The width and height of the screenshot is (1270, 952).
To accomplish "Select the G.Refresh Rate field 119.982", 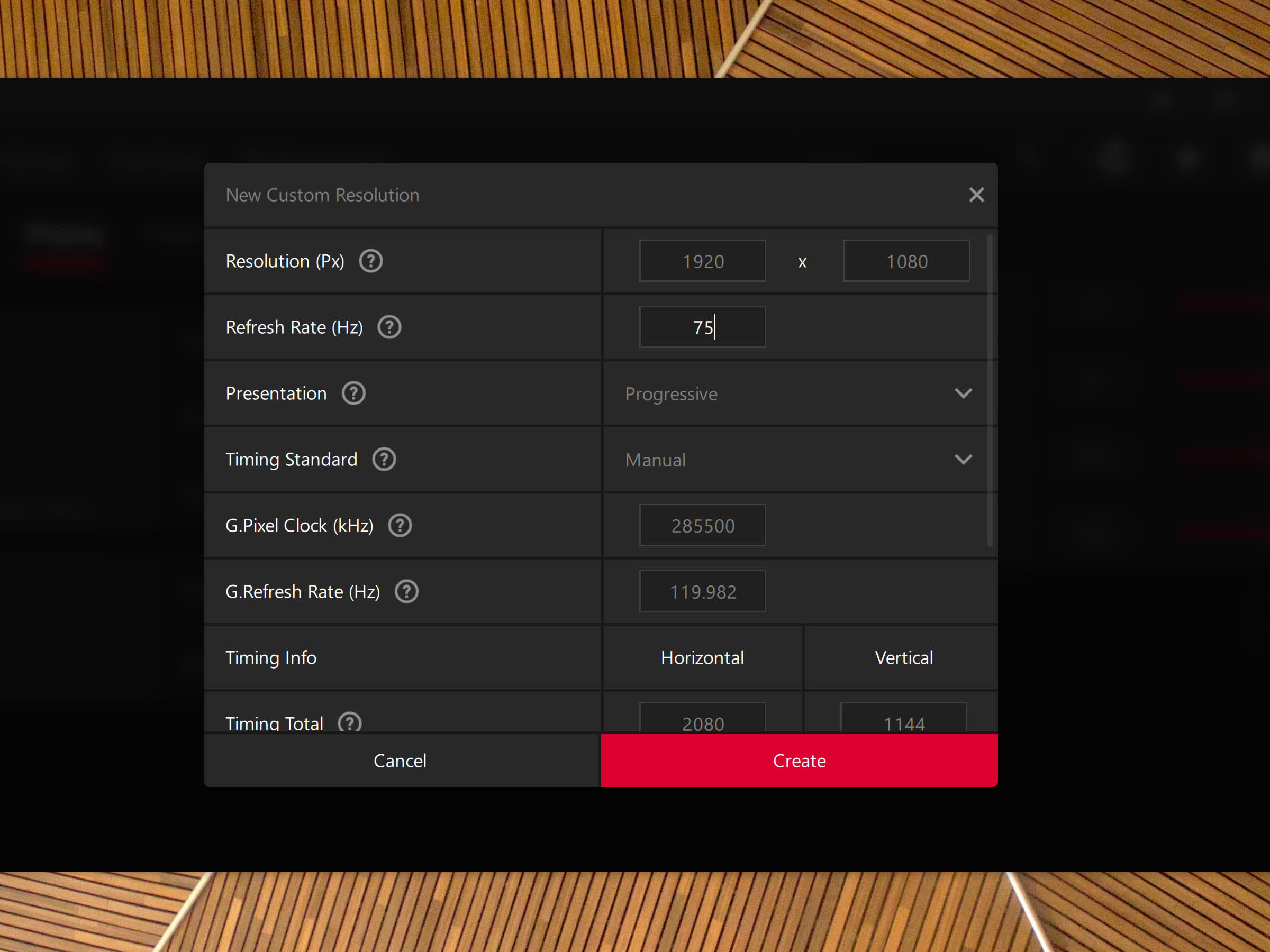I will [x=703, y=591].
